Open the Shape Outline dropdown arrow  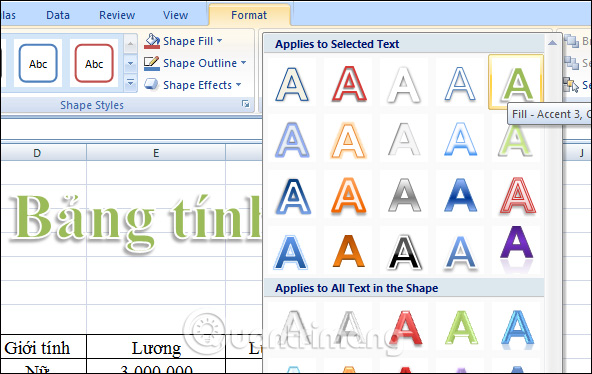(x=244, y=63)
